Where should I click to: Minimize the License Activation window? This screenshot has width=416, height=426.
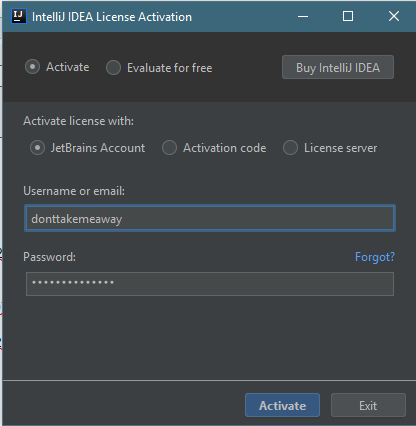[x=303, y=16]
